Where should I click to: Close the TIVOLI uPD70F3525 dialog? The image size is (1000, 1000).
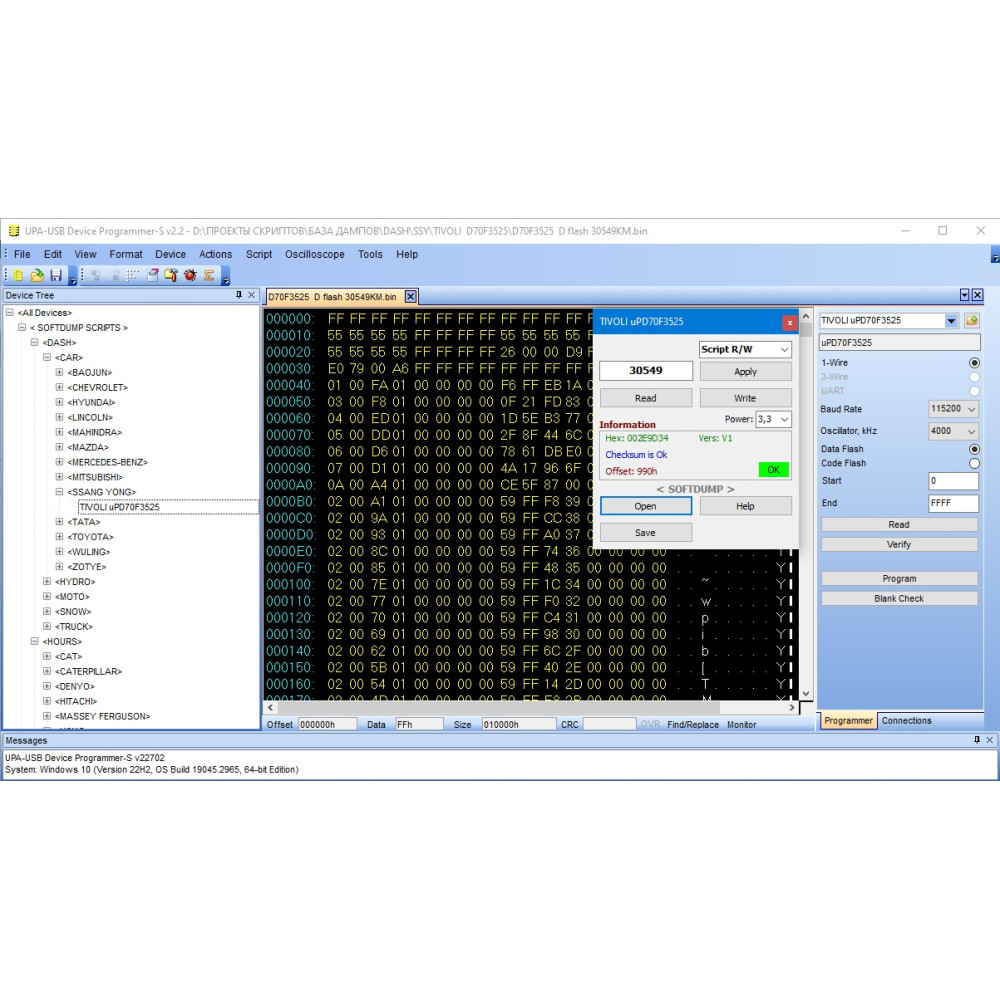[790, 323]
